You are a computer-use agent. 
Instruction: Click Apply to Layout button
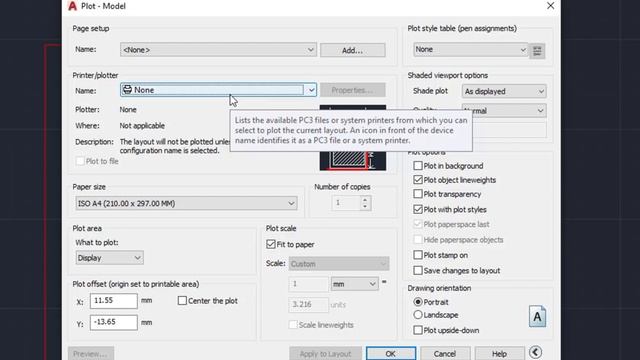[325, 353]
